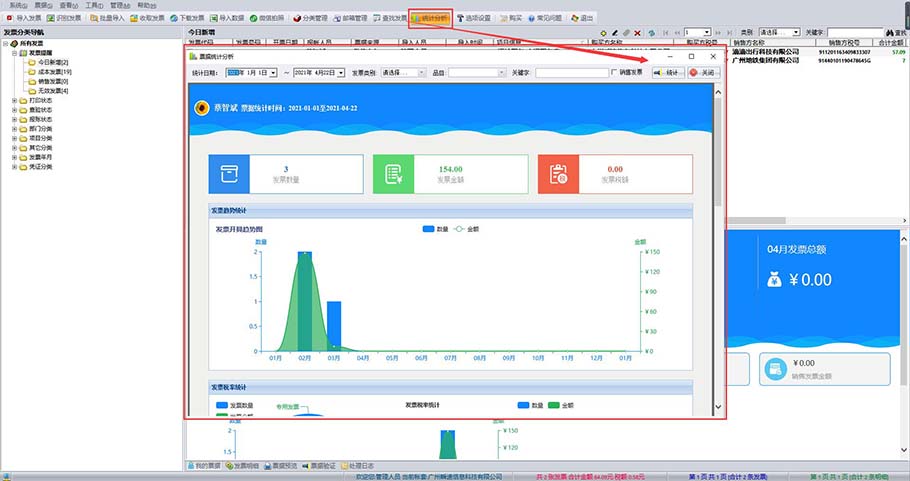Open the statistics end date dropdown

(x=341, y=73)
